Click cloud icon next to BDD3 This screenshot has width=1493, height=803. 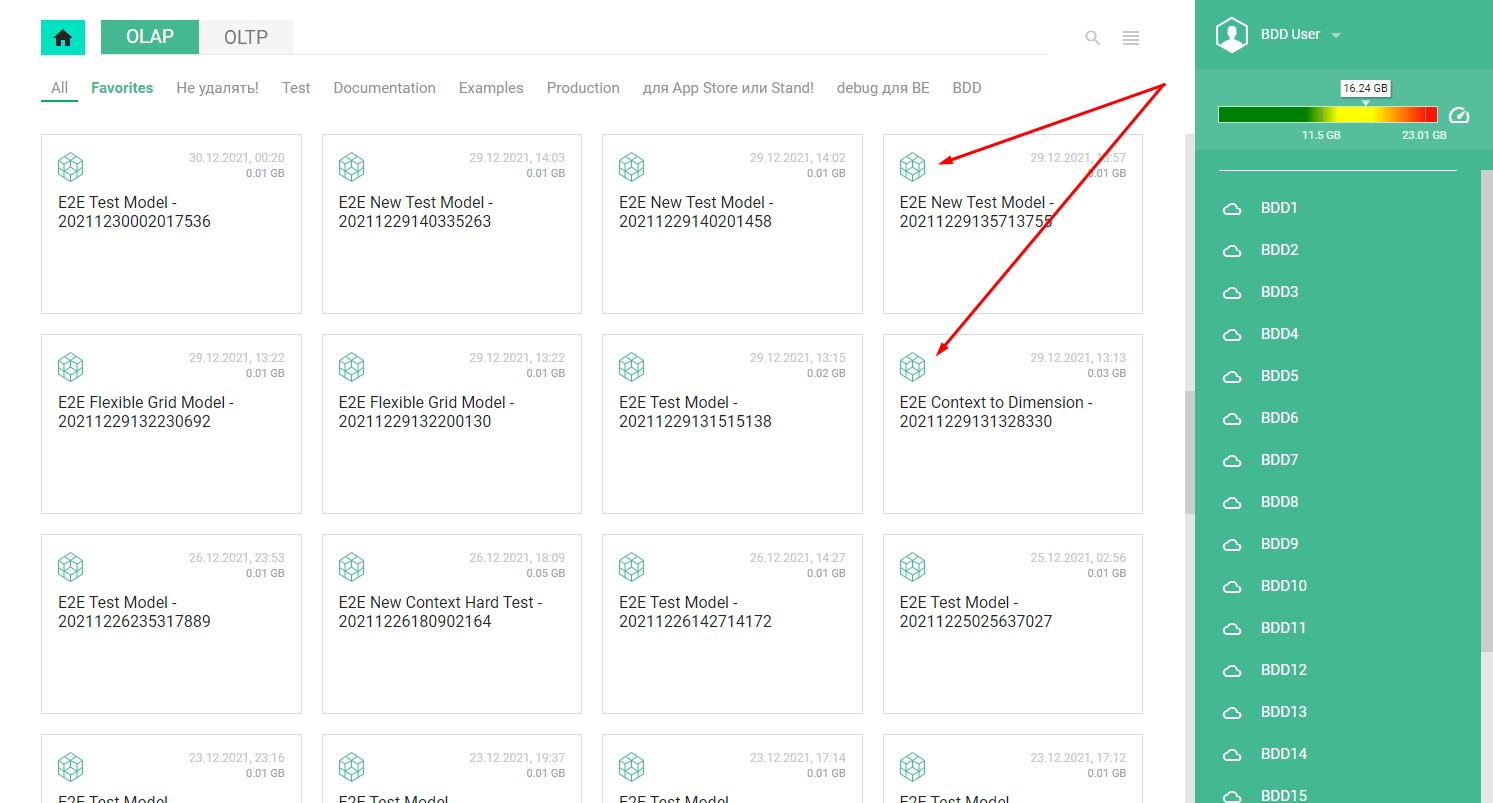[1232, 293]
